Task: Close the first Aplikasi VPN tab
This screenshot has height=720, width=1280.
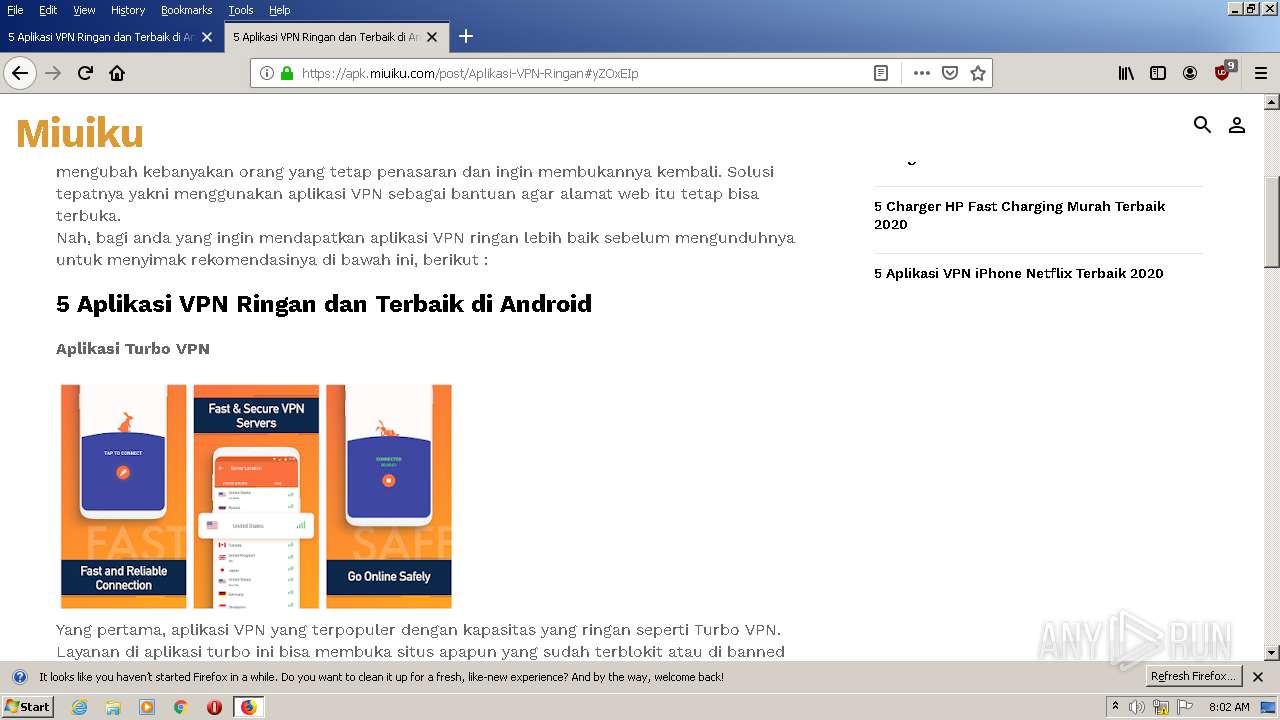Action: (207, 37)
